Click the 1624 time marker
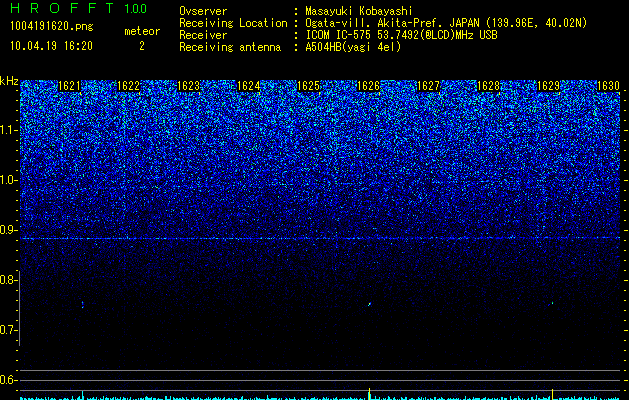This screenshot has height=400, width=629. point(248,86)
